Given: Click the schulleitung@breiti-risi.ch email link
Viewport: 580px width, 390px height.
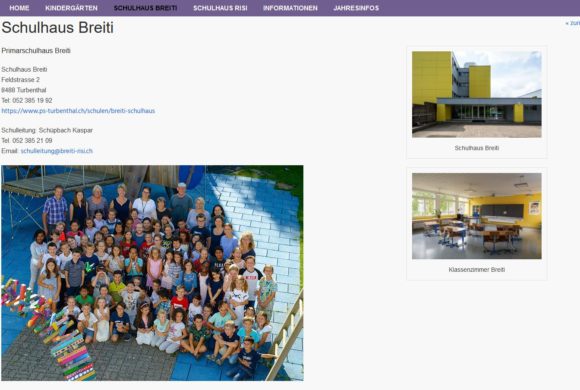Looking at the screenshot, I should 57,151.
